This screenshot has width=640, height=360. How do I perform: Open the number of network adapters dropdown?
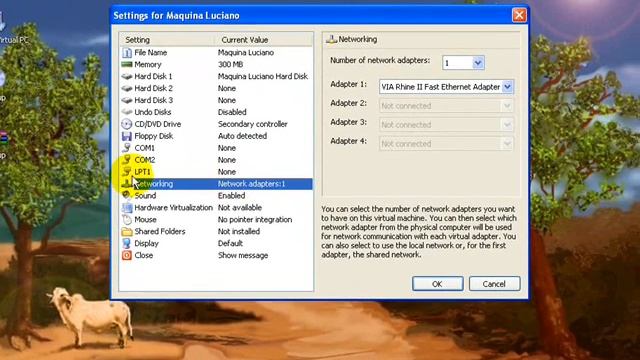478,63
